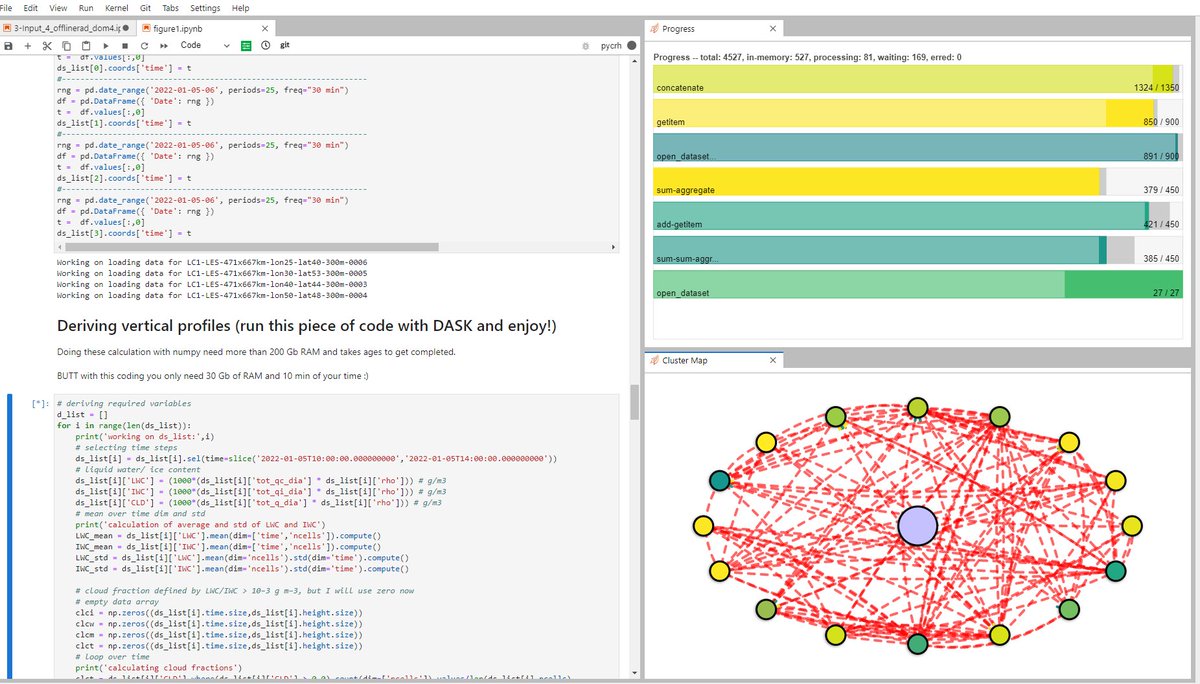Open the Run menu

coord(86,8)
